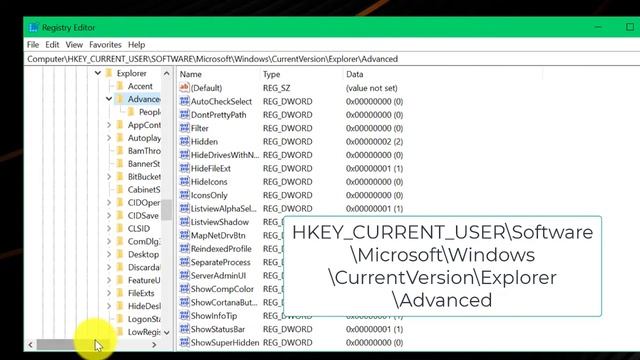
Task: Select the ComDlg key in tree
Action: pyautogui.click(x=144, y=241)
